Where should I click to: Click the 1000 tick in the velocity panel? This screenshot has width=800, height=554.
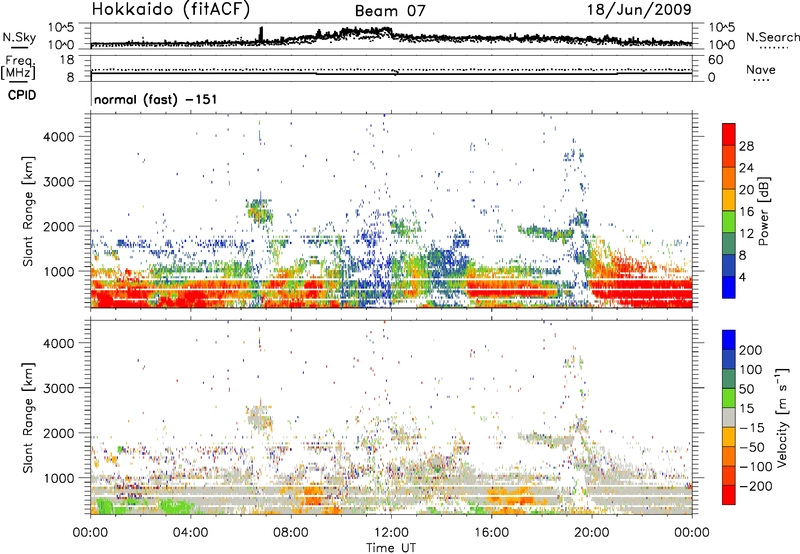[x=59, y=478]
